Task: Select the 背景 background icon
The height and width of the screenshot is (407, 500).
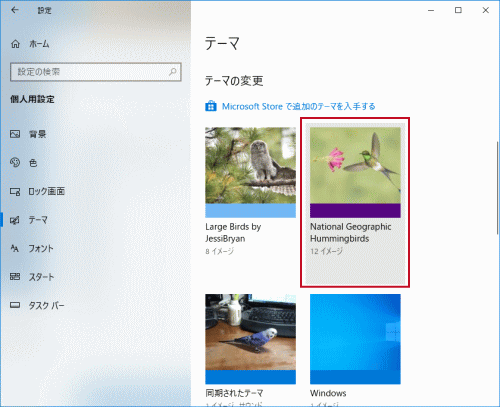Action: [x=15, y=134]
